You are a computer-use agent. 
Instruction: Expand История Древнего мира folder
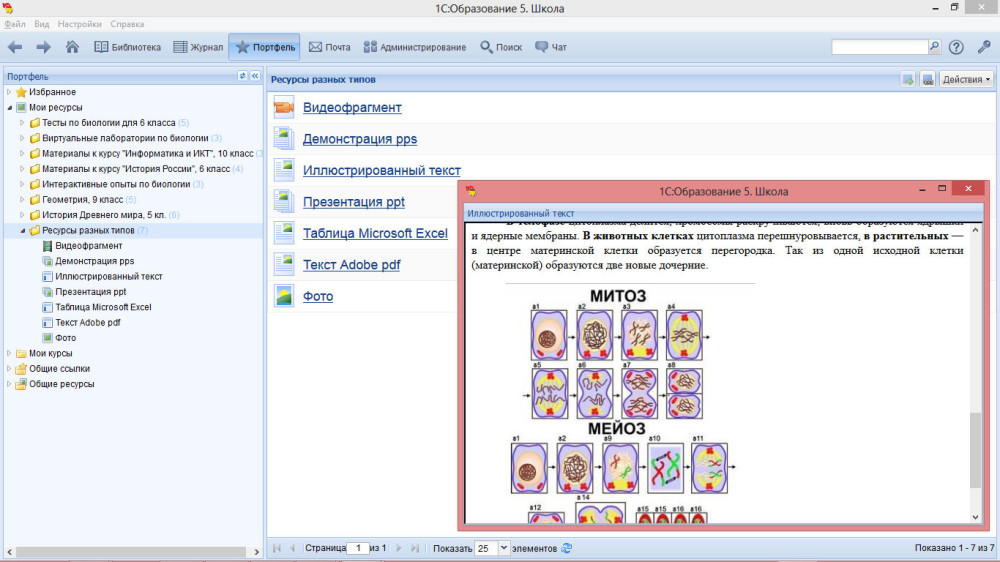(x=22, y=215)
